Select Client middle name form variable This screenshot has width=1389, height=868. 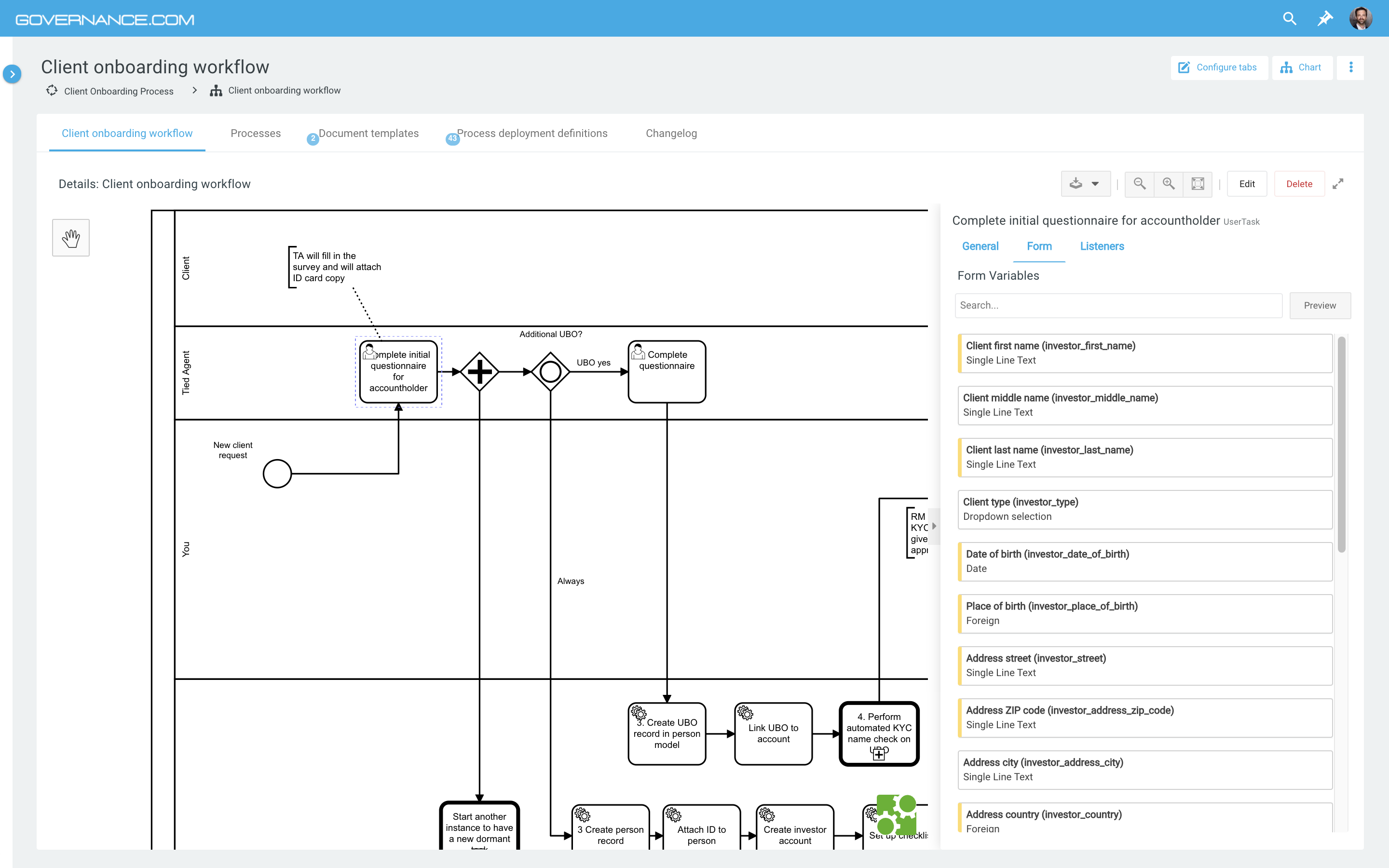1144,405
